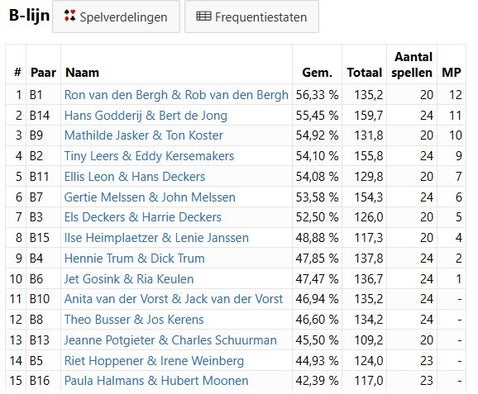Open the Frequentiestaten button
The height and width of the screenshot is (394, 478).
pos(252,16)
